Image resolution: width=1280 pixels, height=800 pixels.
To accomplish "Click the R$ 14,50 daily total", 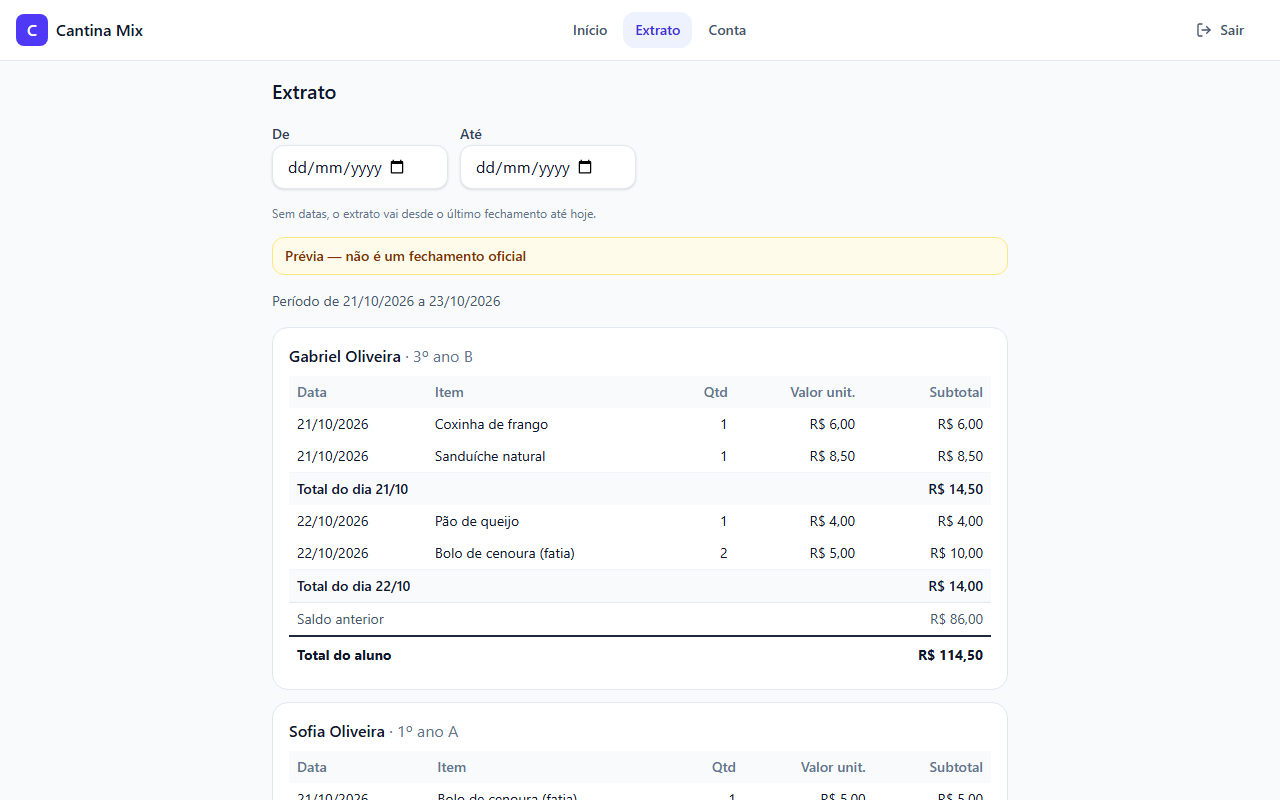I will 955,489.
